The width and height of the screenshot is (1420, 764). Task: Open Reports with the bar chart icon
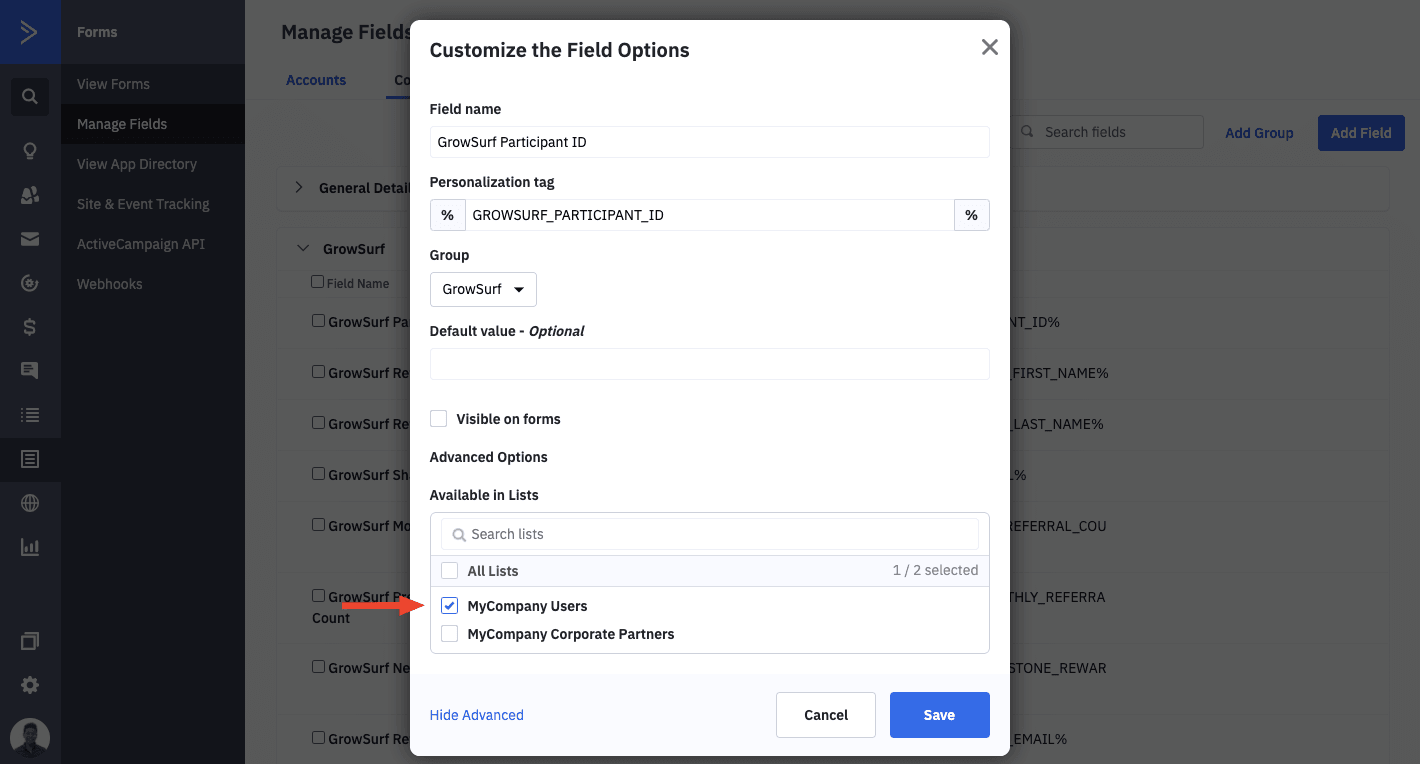point(30,547)
